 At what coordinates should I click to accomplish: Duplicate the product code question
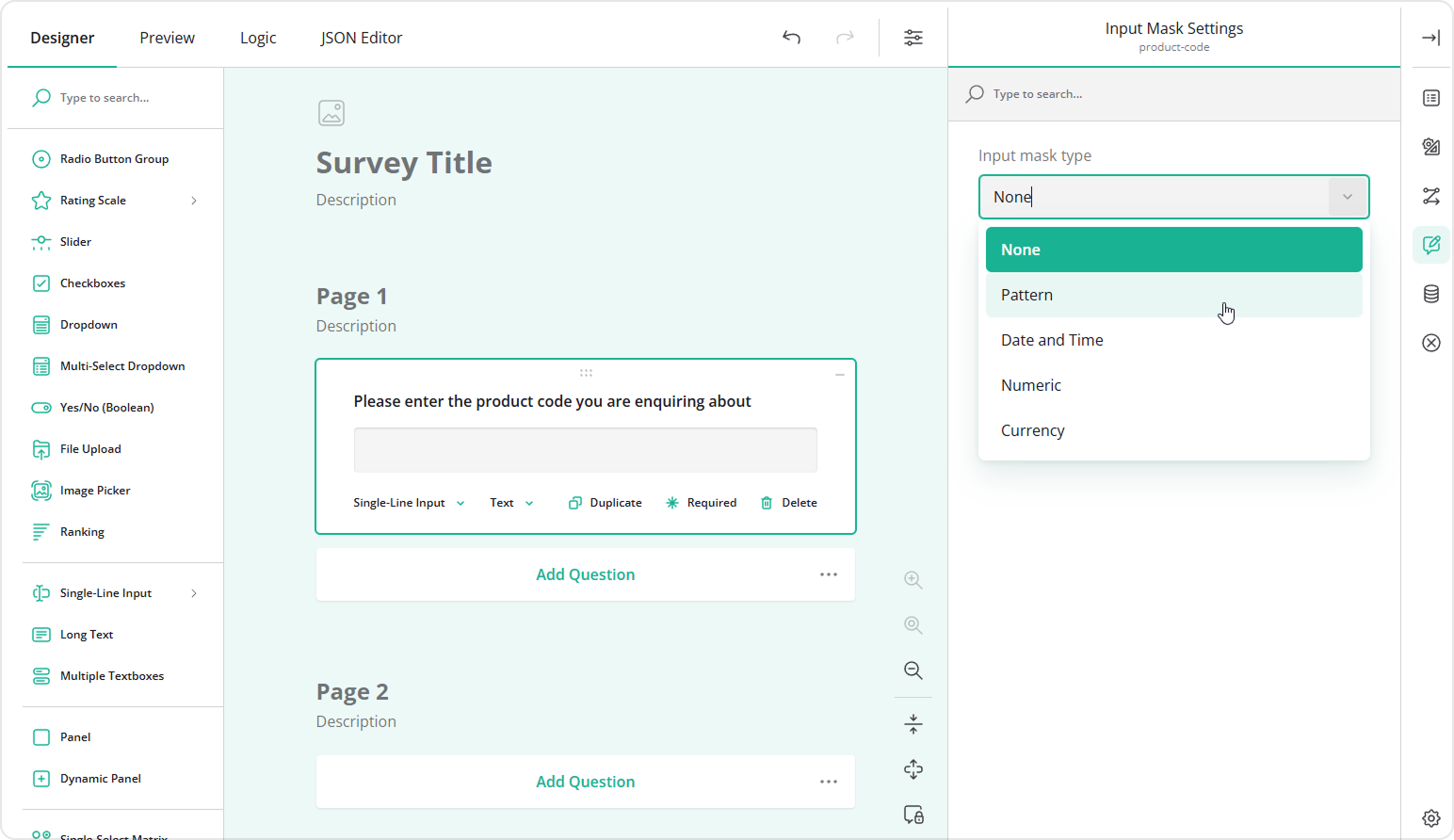(x=605, y=502)
